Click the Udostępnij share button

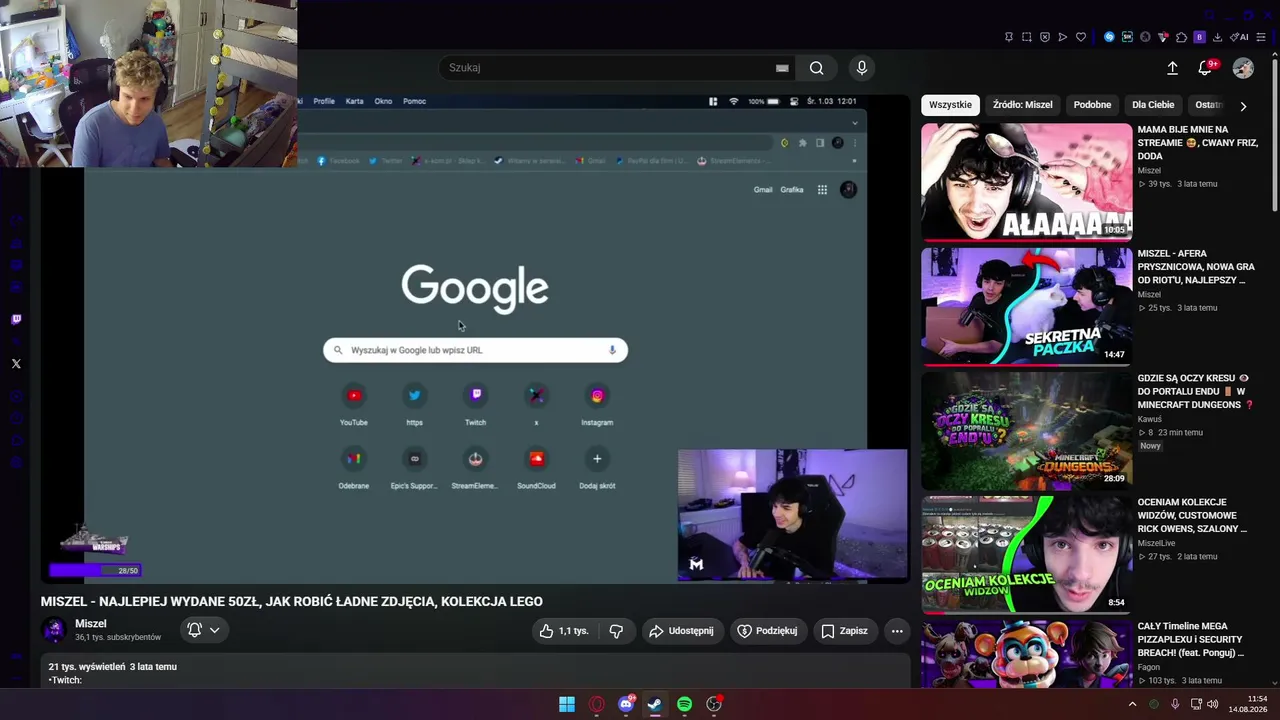pos(681,631)
